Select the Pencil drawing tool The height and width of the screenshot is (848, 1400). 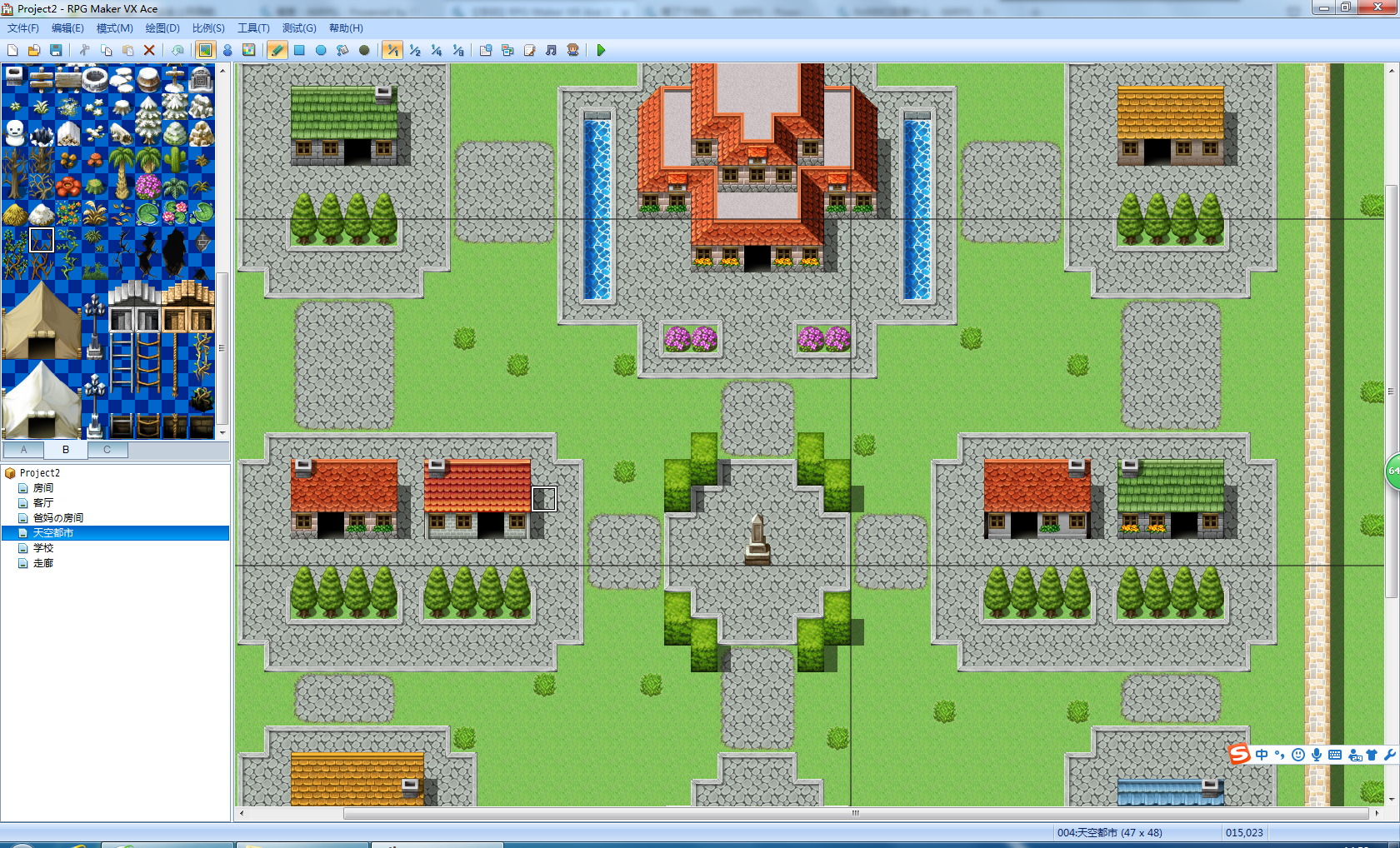(277, 51)
